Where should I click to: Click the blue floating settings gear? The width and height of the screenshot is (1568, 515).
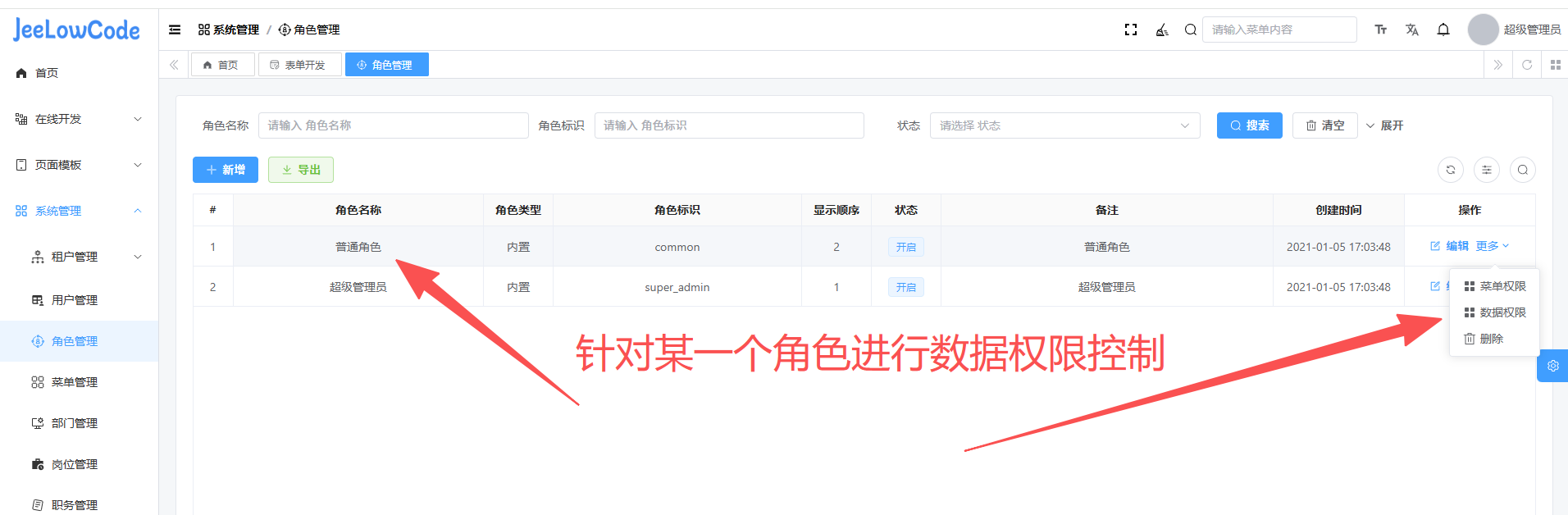tap(1552, 366)
